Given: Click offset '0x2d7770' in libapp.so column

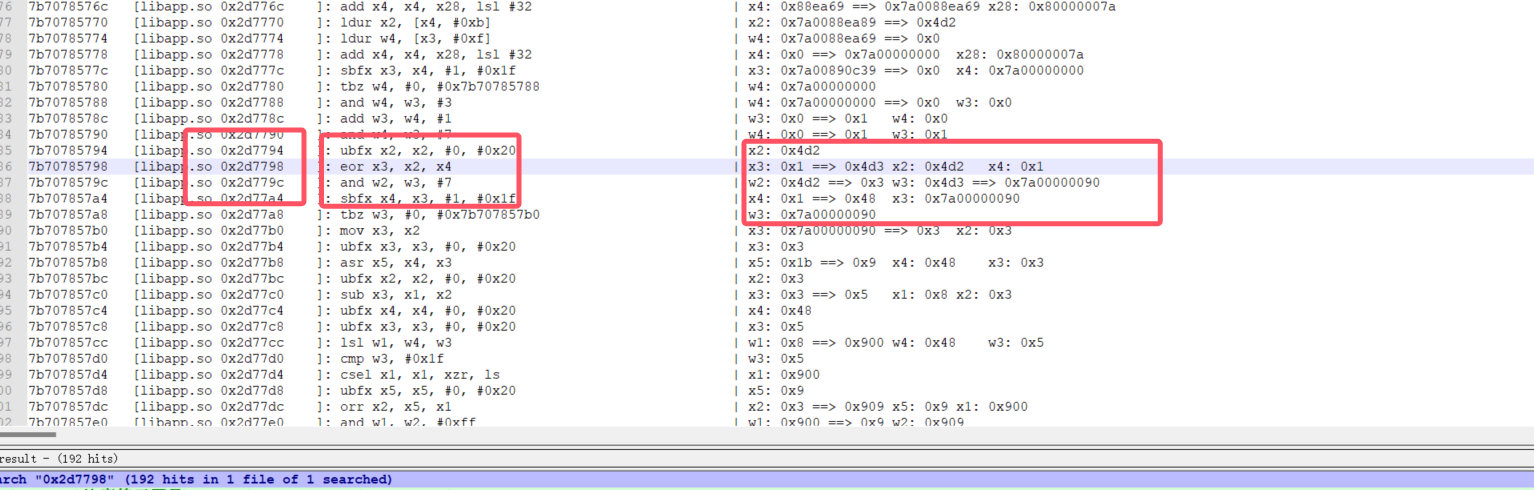Looking at the screenshot, I should [252, 22].
